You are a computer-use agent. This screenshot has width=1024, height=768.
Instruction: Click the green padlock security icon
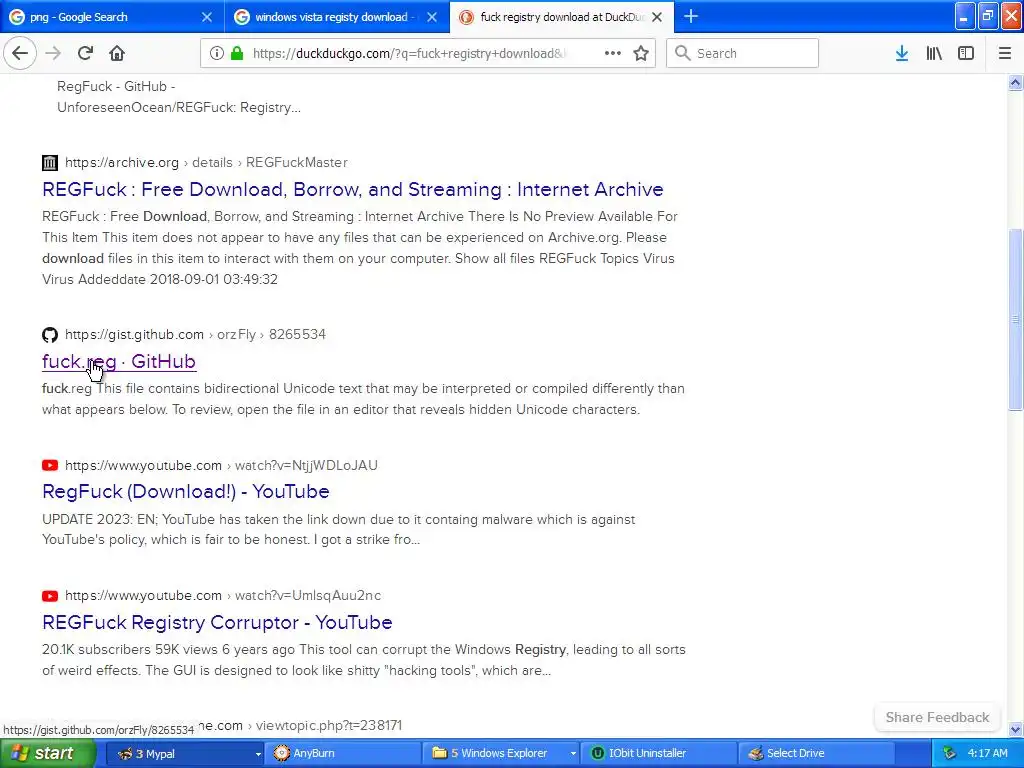pyautogui.click(x=237, y=54)
